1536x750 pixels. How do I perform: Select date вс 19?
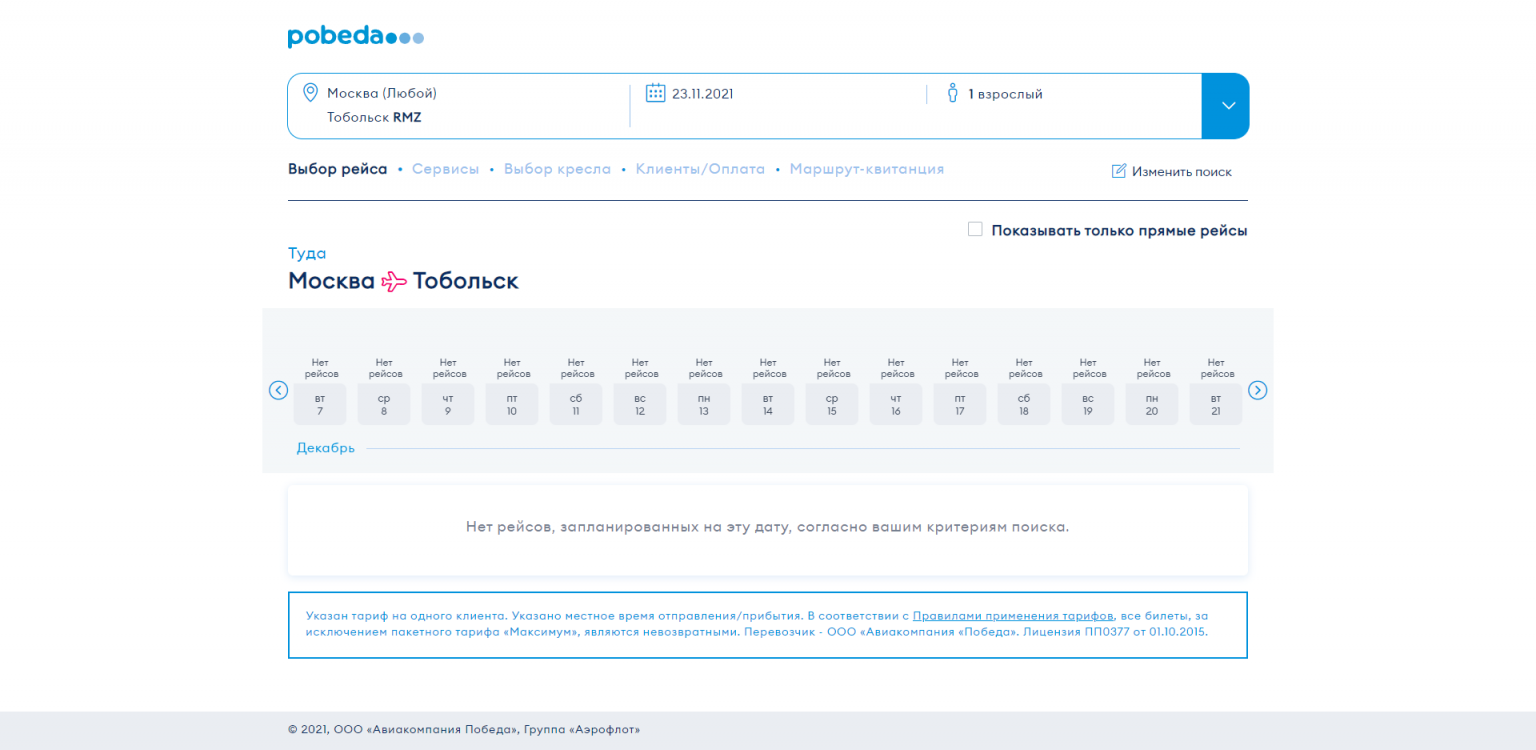click(x=1088, y=404)
